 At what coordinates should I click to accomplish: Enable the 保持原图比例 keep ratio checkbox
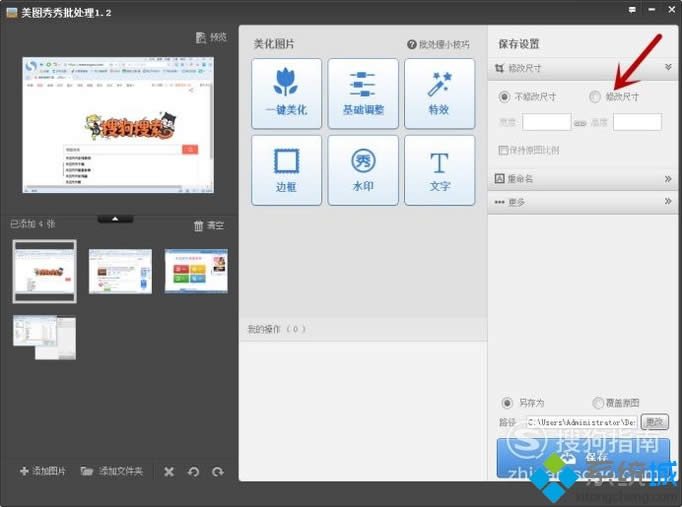tap(503, 150)
